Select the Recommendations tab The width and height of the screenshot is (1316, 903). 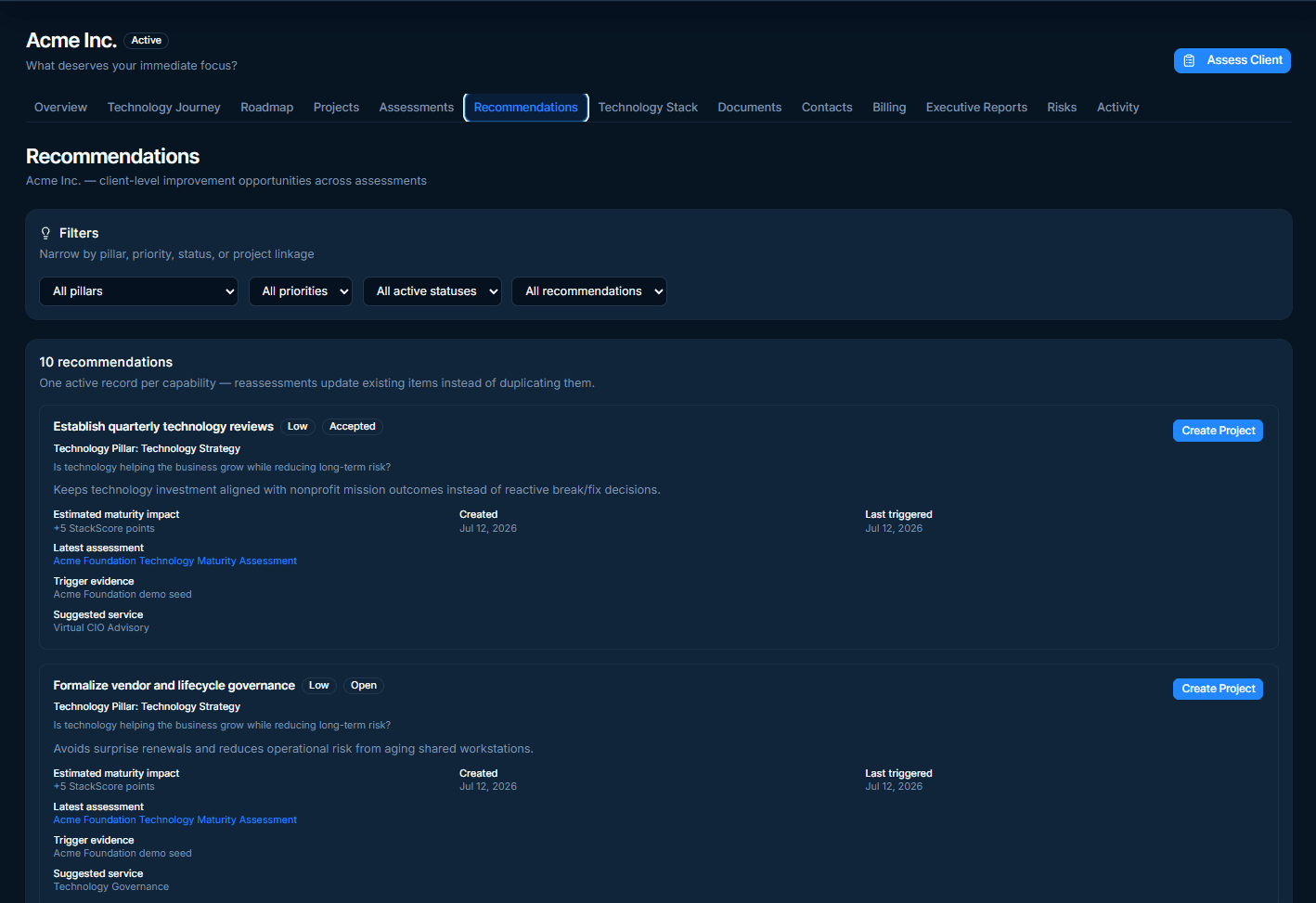[526, 108]
